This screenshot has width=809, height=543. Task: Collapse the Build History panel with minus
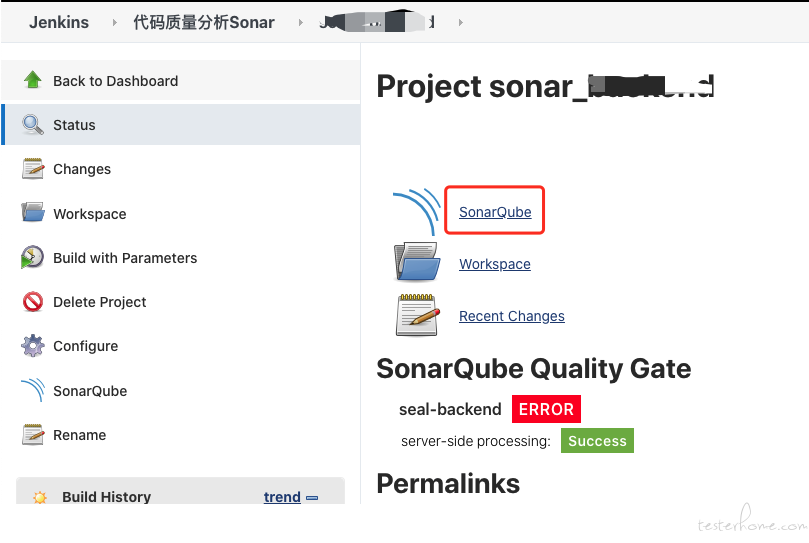(312, 498)
